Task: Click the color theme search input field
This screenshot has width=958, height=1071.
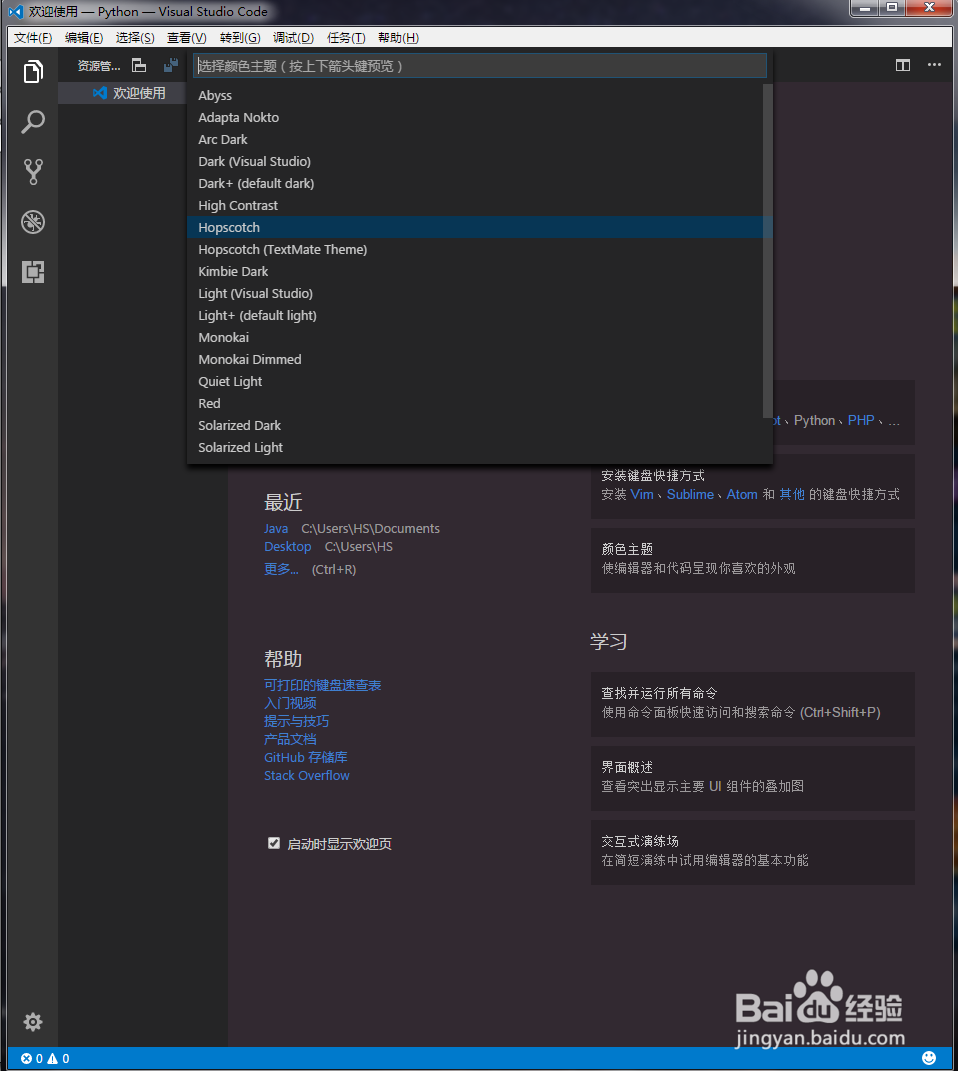Action: click(x=479, y=66)
